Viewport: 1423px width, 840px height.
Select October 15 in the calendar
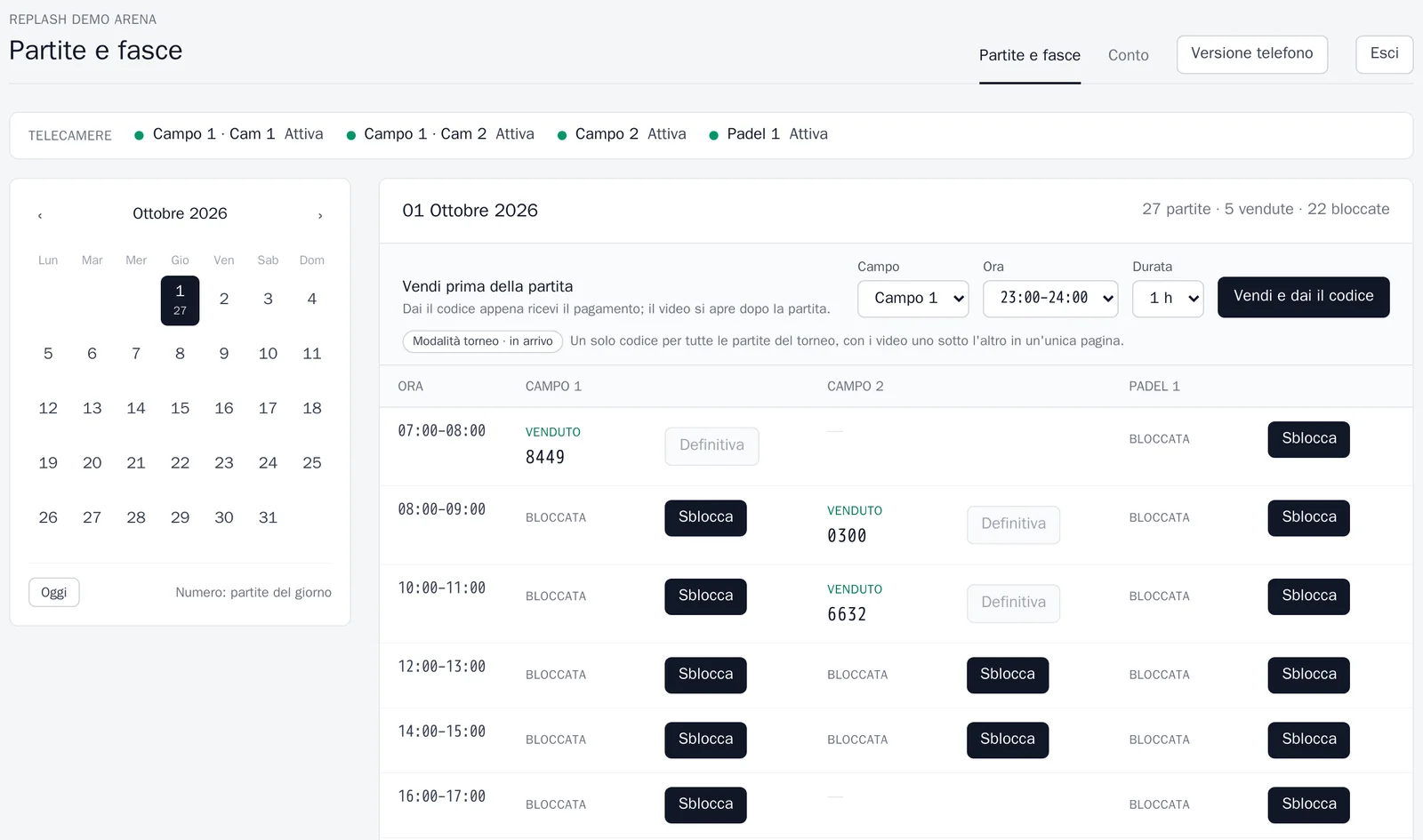(180, 409)
